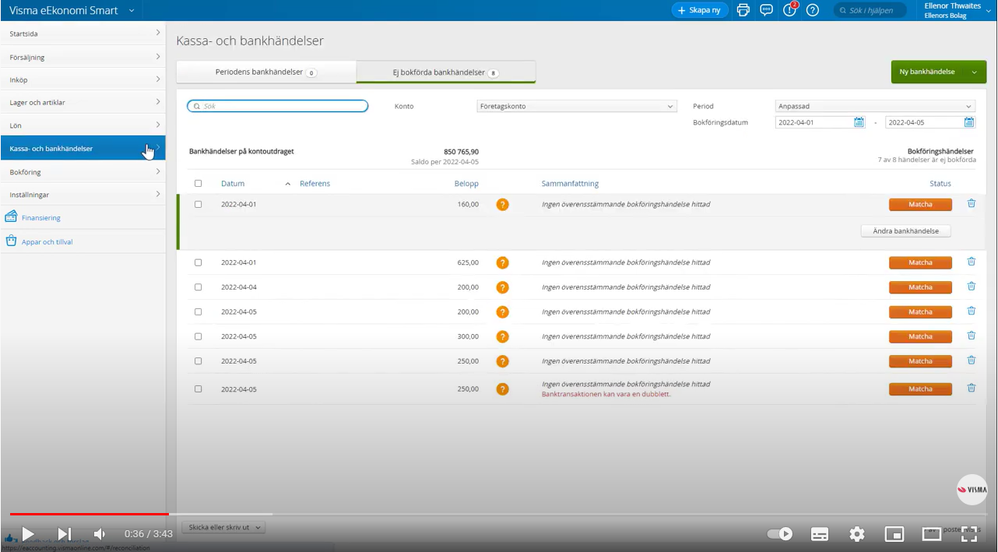Switch to Periodens bankhändelser tab

tap(266, 73)
